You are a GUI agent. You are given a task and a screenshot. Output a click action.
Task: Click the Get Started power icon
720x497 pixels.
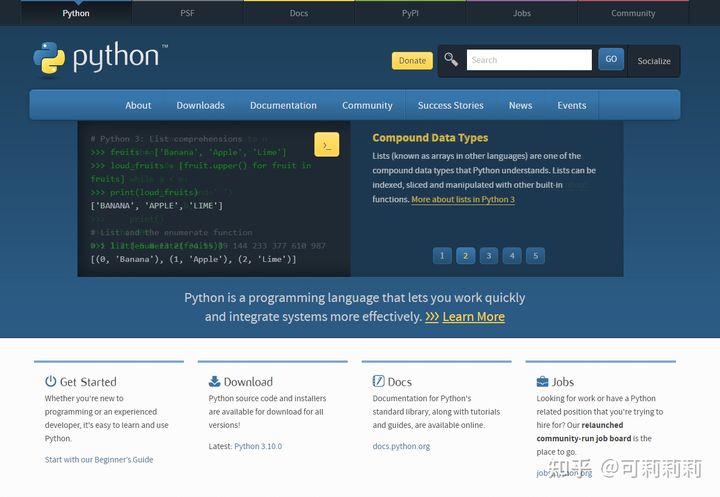(51, 381)
